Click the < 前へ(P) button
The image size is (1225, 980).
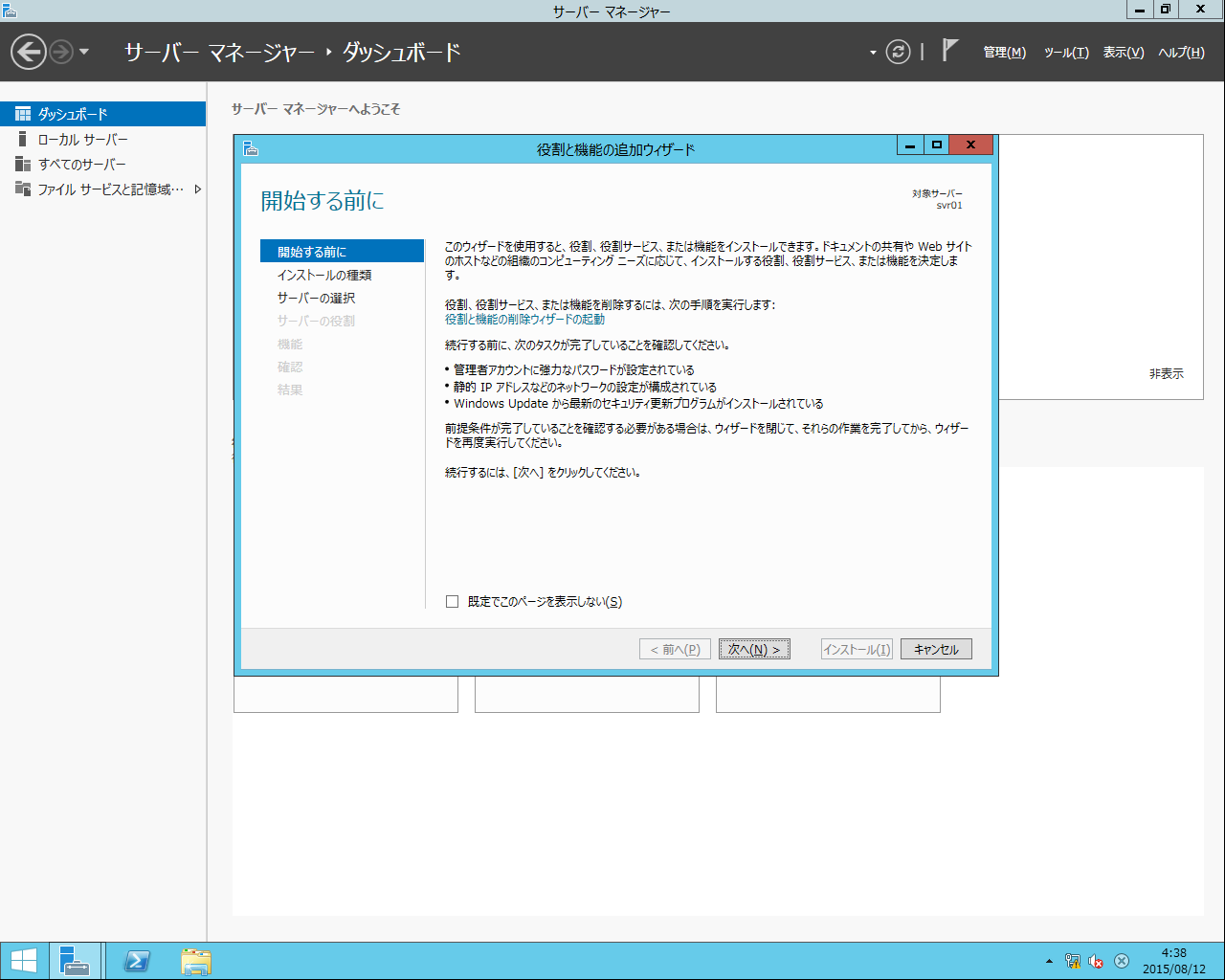[676, 649]
